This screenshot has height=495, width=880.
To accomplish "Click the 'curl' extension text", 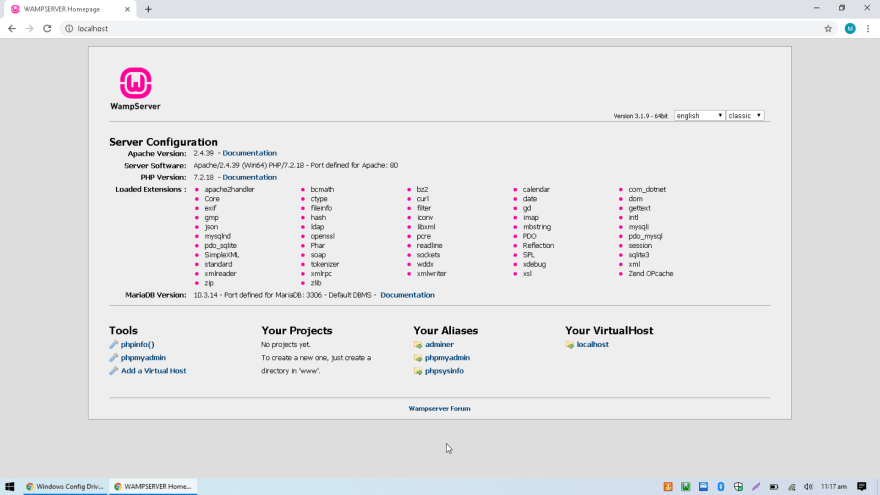I will click(x=423, y=199).
